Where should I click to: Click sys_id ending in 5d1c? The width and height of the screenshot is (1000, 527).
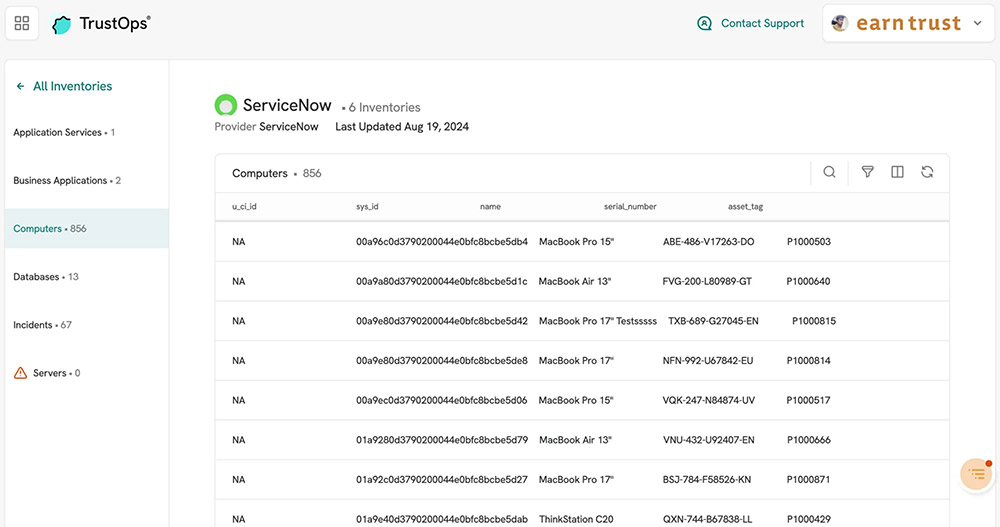click(x=441, y=281)
